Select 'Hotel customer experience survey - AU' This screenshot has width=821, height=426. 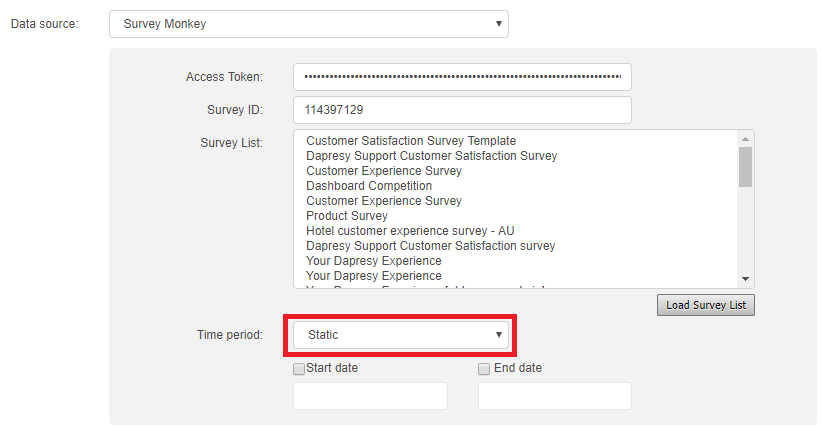click(x=410, y=231)
